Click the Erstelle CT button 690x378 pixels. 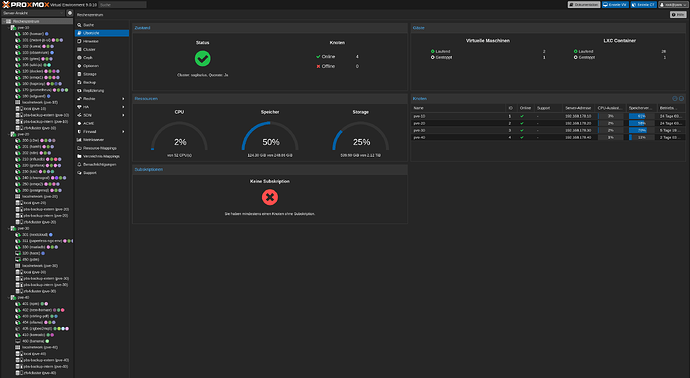643,4
